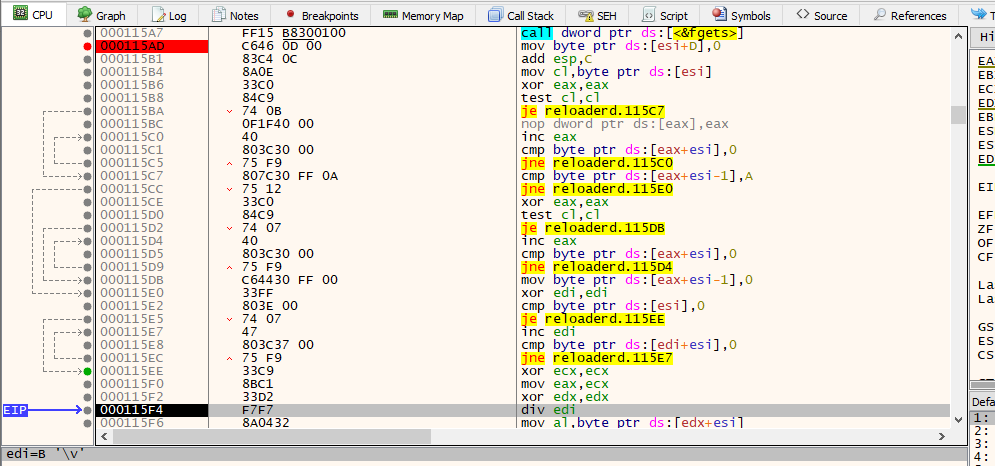The width and height of the screenshot is (995, 466).
Task: Toggle breakpoint dot beside address 000115B1
Action: click(x=87, y=59)
